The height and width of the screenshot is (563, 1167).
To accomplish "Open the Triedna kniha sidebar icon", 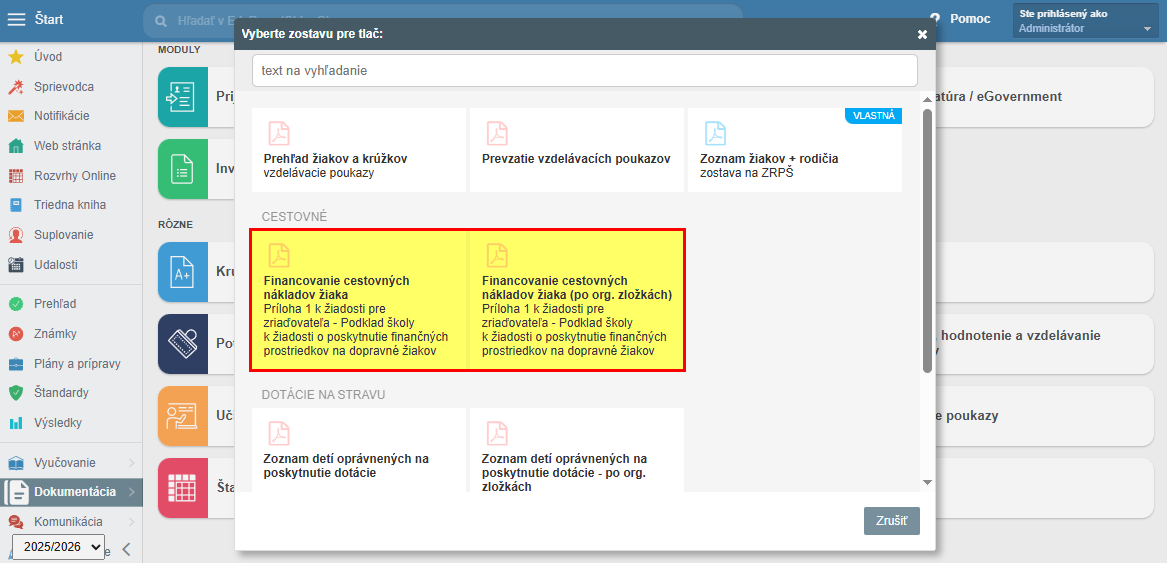I will point(16,205).
